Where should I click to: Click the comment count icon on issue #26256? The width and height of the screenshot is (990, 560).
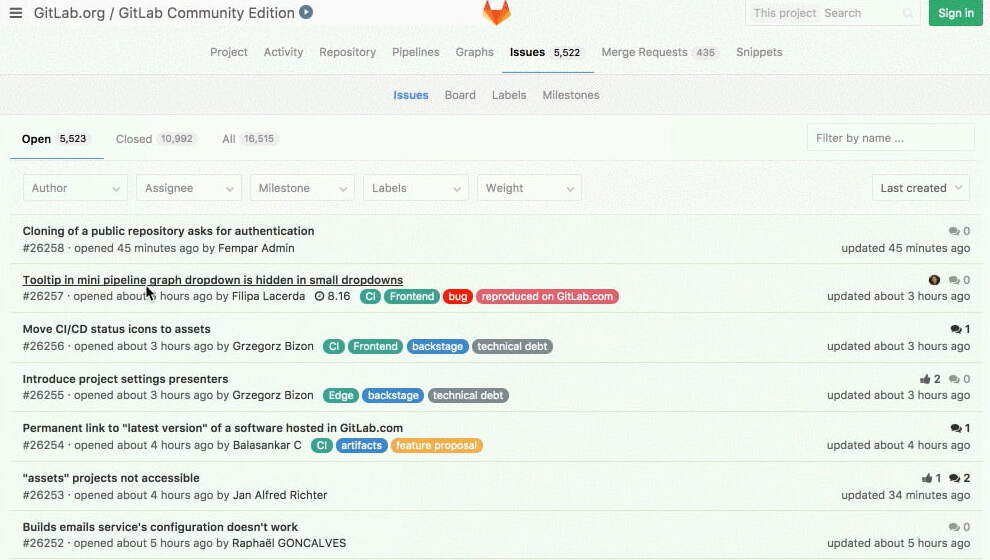pos(955,329)
